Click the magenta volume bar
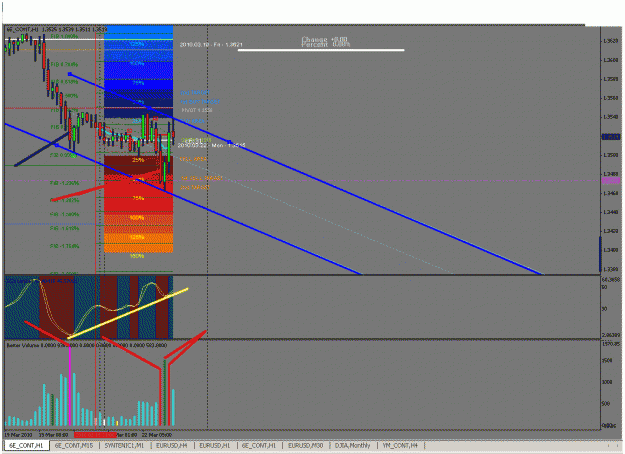The image size is (625, 454). pos(70,386)
